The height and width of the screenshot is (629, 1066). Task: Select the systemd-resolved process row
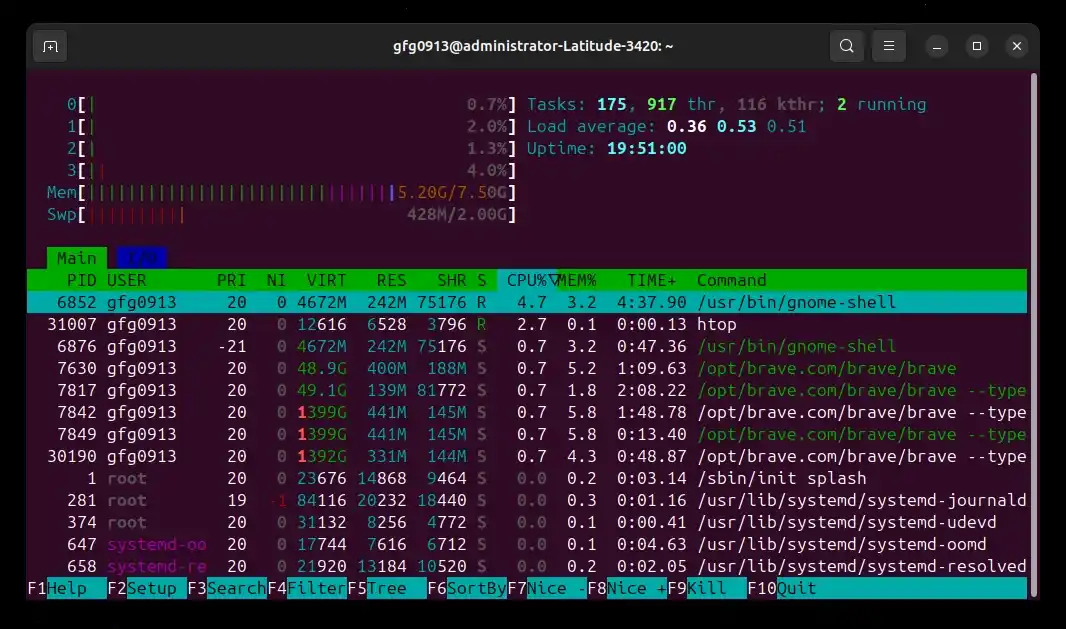coord(527,566)
